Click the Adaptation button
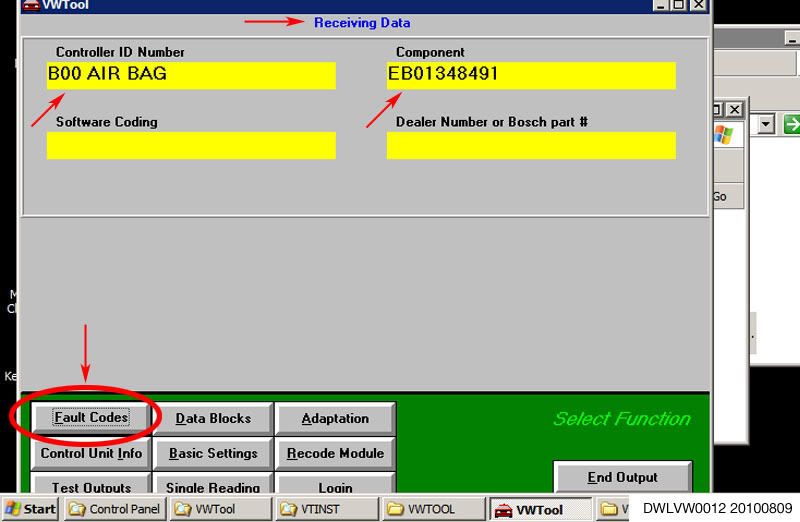The height and width of the screenshot is (522, 800). [335, 418]
